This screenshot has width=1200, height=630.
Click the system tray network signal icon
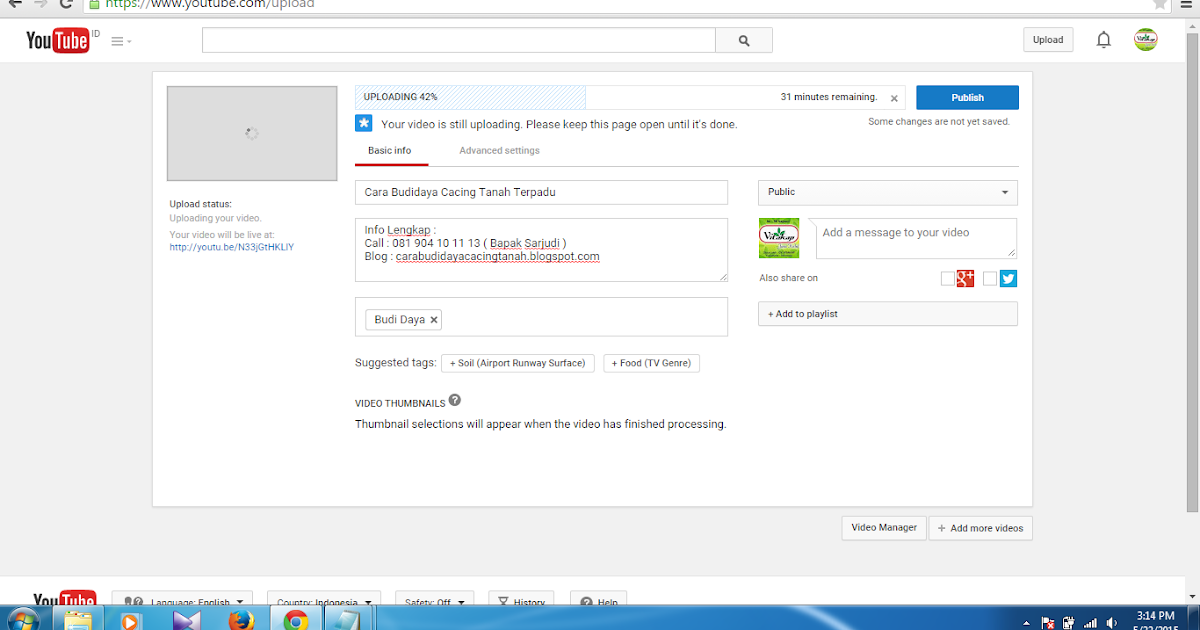point(1090,623)
